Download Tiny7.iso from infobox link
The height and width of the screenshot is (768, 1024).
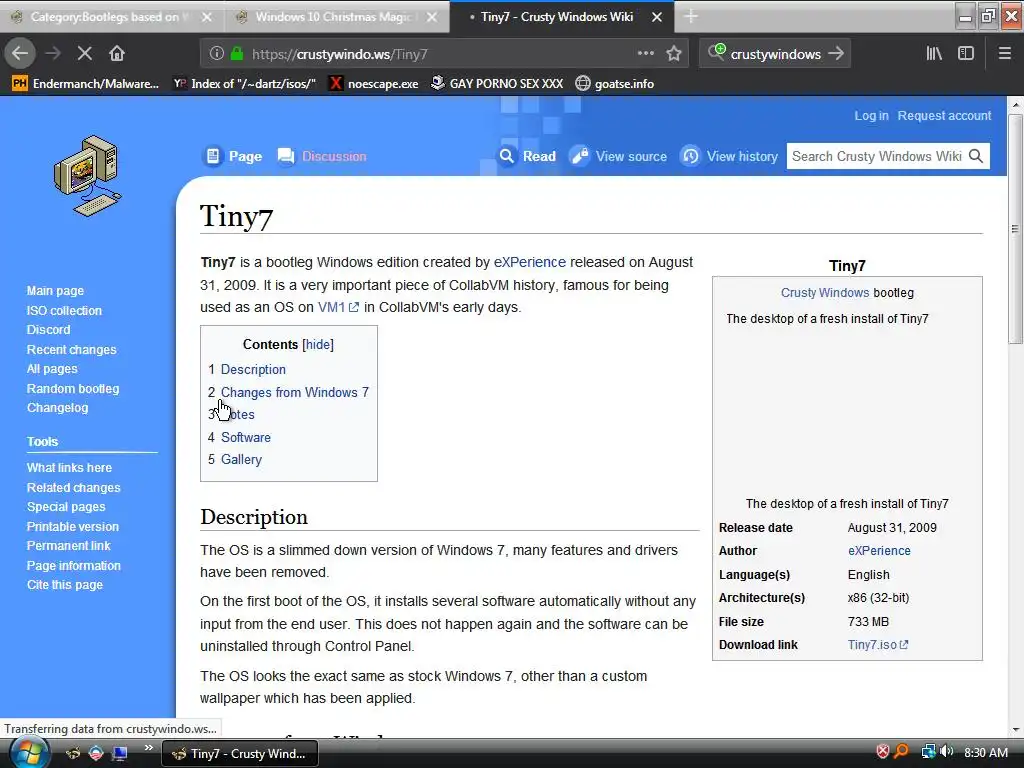tap(878, 645)
